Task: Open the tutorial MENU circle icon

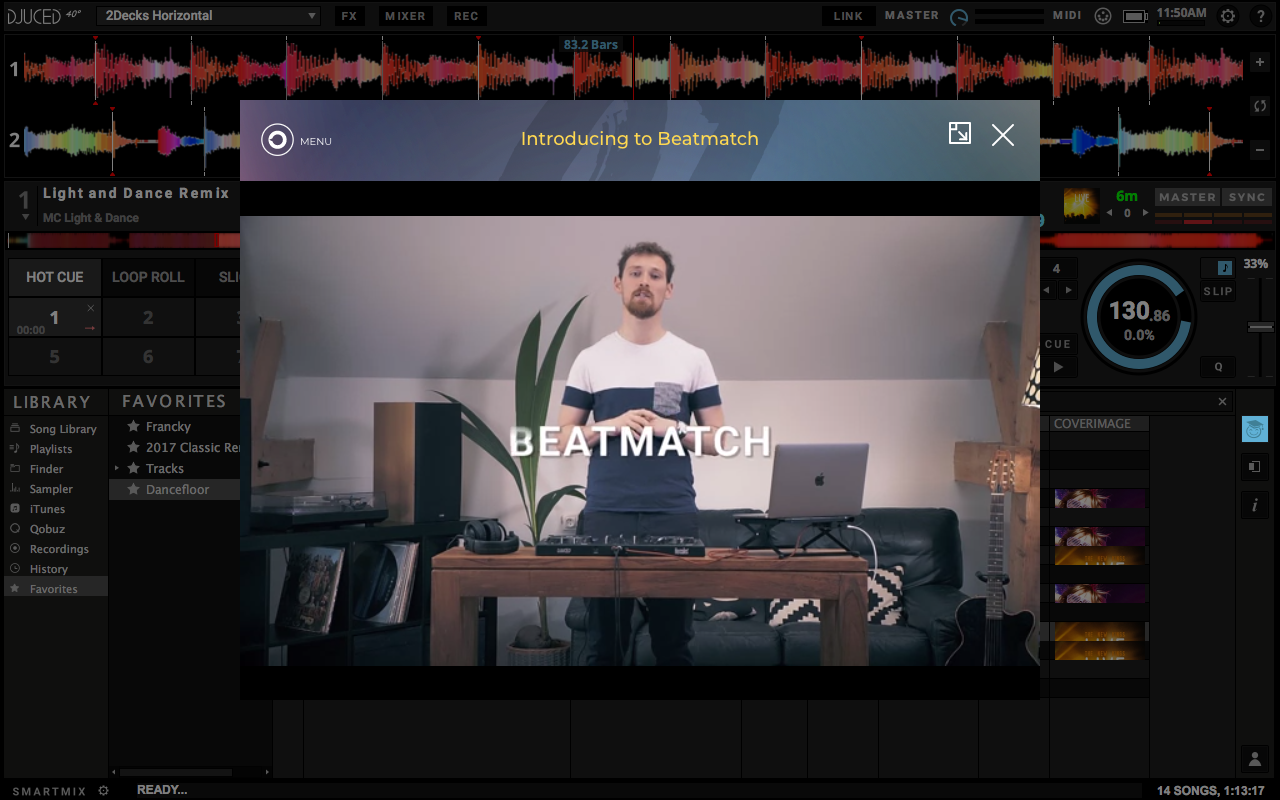Action: pyautogui.click(x=277, y=140)
